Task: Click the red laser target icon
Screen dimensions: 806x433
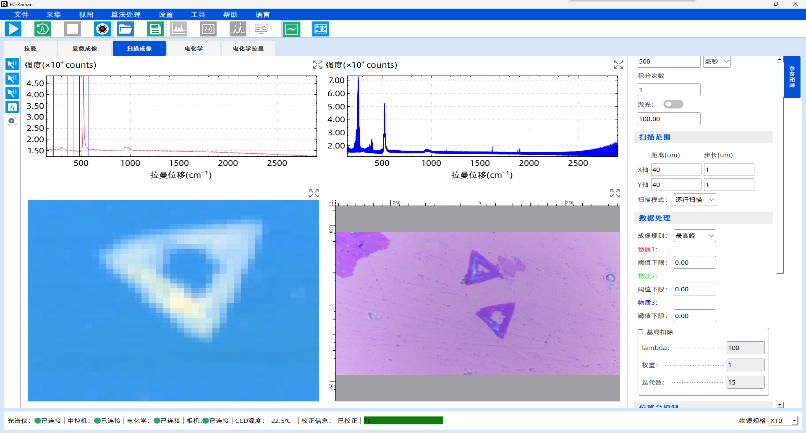Action: [100, 29]
